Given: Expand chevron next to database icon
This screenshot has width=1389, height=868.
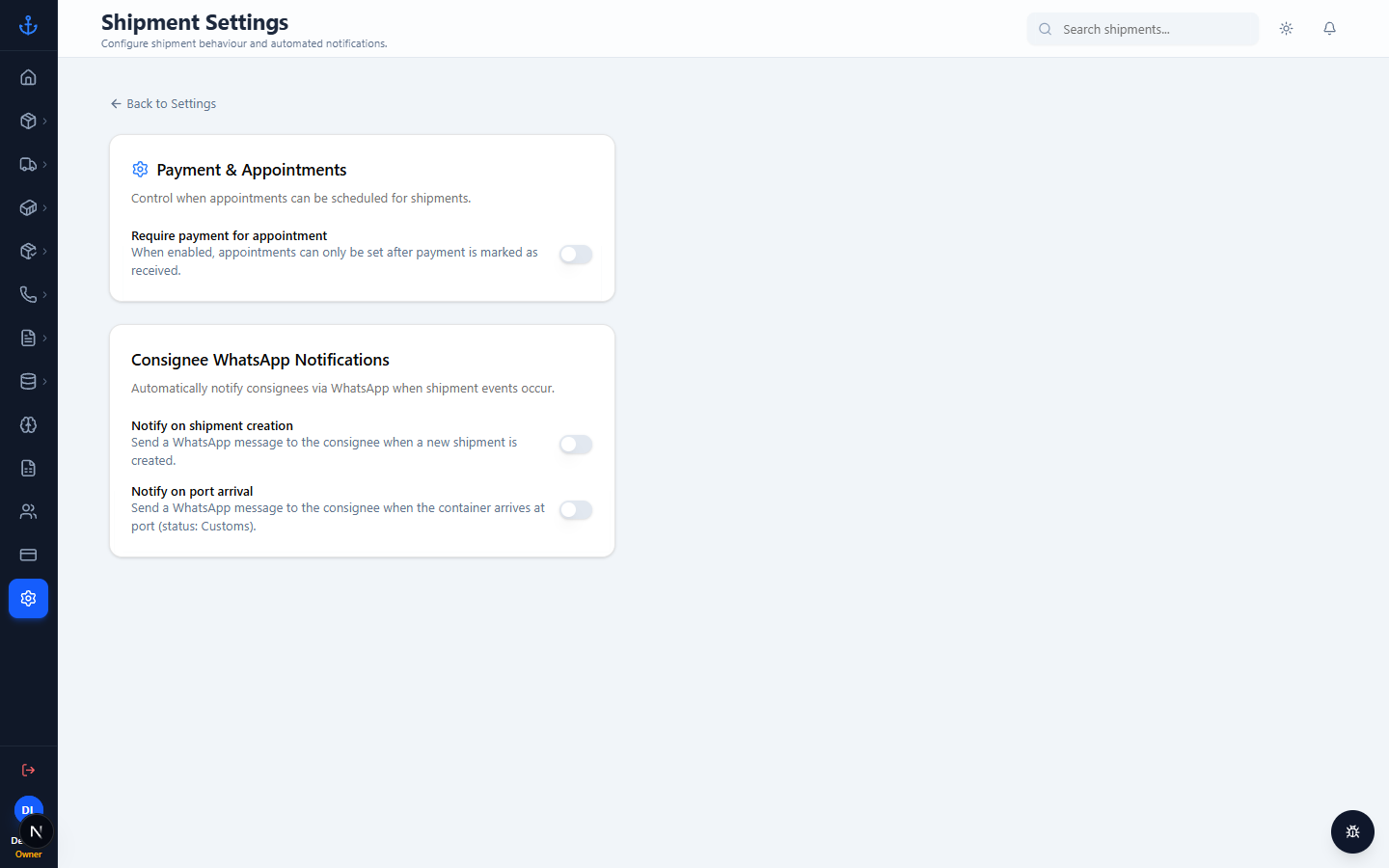Looking at the screenshot, I should (x=44, y=381).
